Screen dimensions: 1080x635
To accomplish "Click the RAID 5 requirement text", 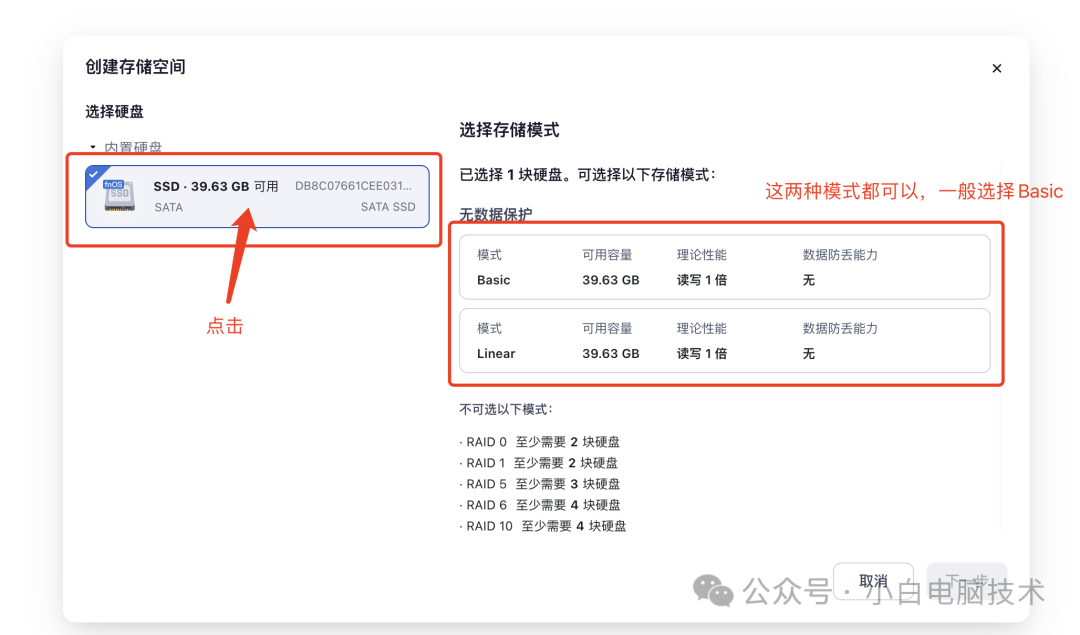I will [x=542, y=483].
